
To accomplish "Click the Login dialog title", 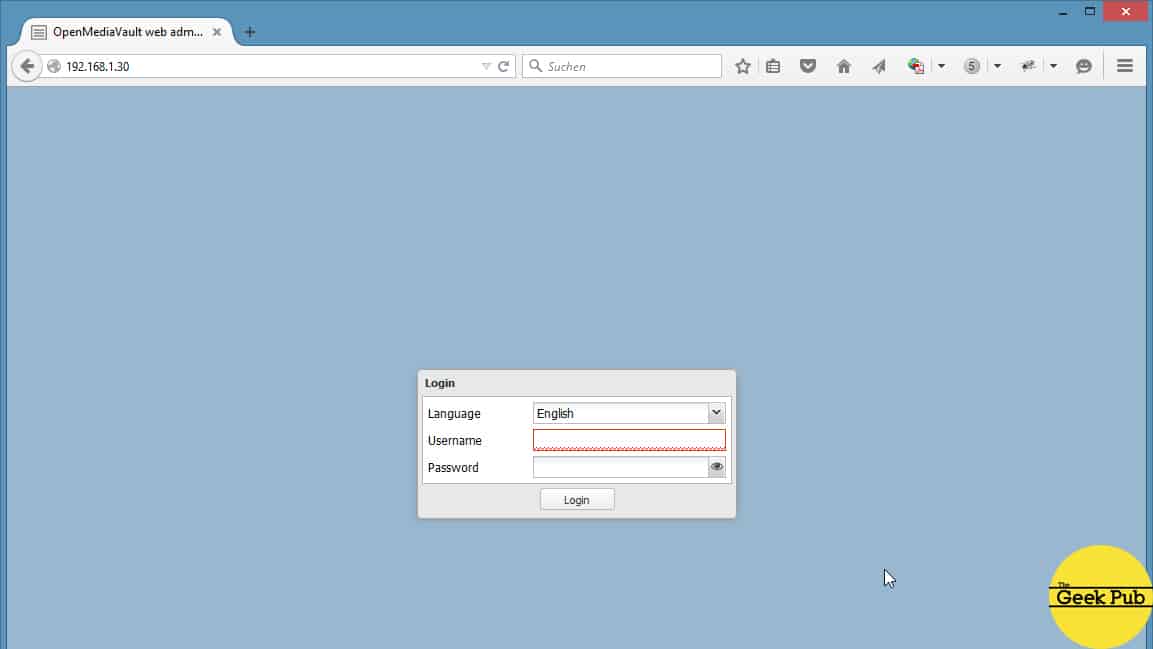I will pyautogui.click(x=440, y=383).
